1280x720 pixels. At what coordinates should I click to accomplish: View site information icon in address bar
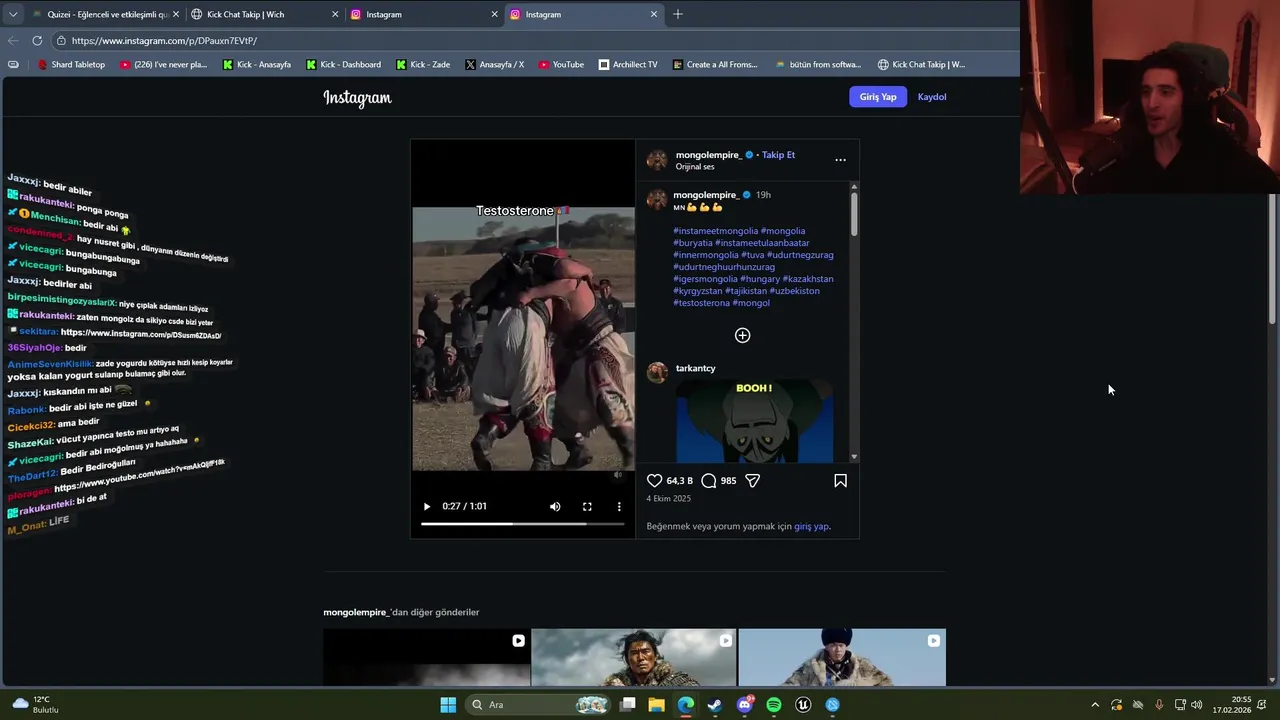(61, 41)
